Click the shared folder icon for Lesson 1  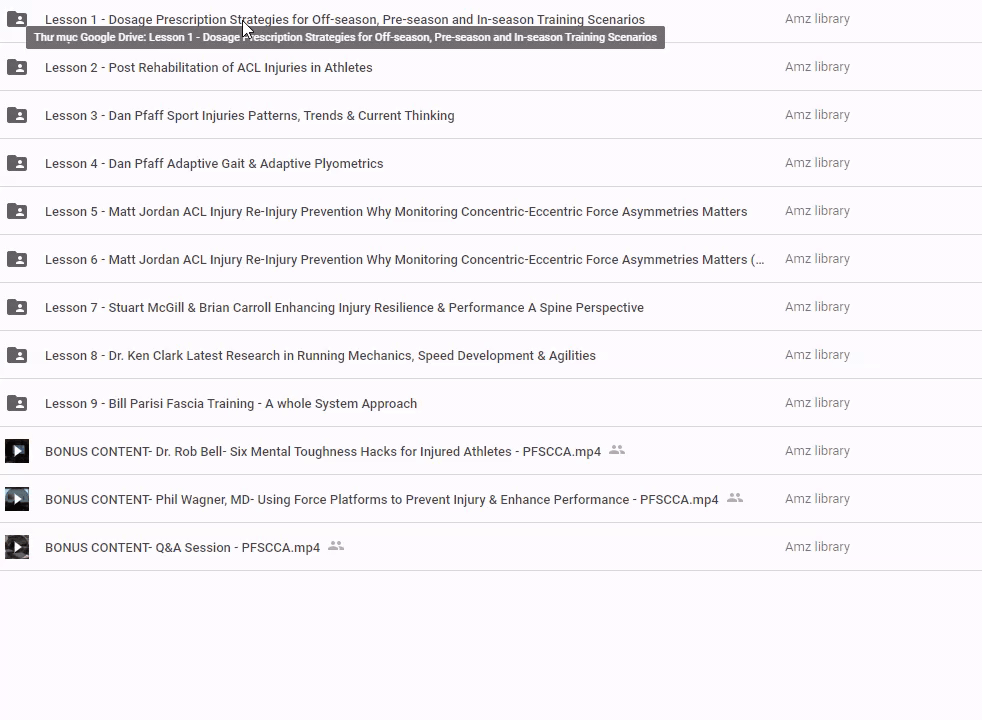click(x=17, y=19)
